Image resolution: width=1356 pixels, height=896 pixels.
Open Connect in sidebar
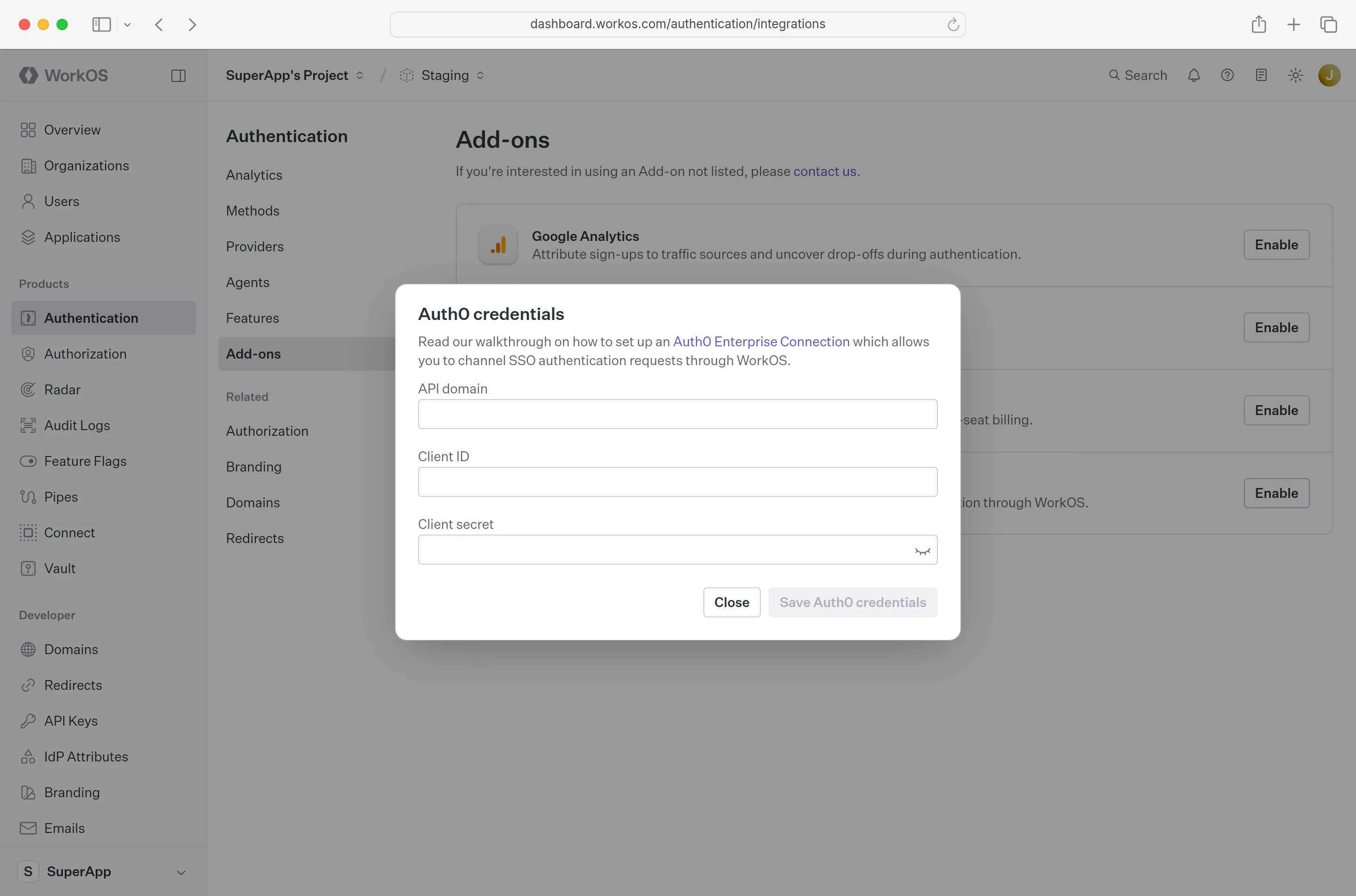coord(104,533)
